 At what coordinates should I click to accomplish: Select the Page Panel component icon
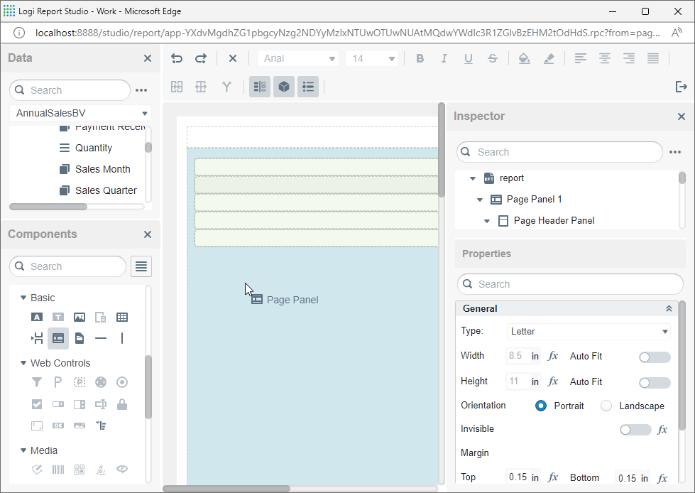58,338
